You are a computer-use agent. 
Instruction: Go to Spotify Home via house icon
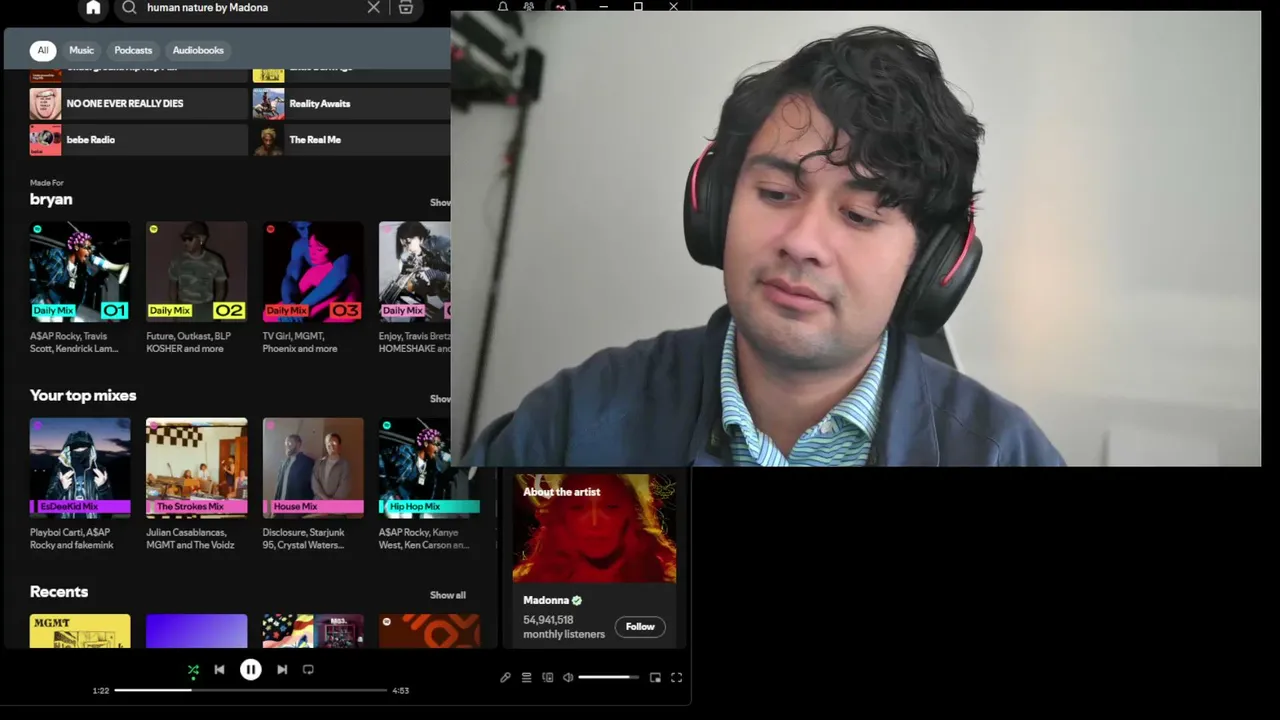(x=93, y=8)
